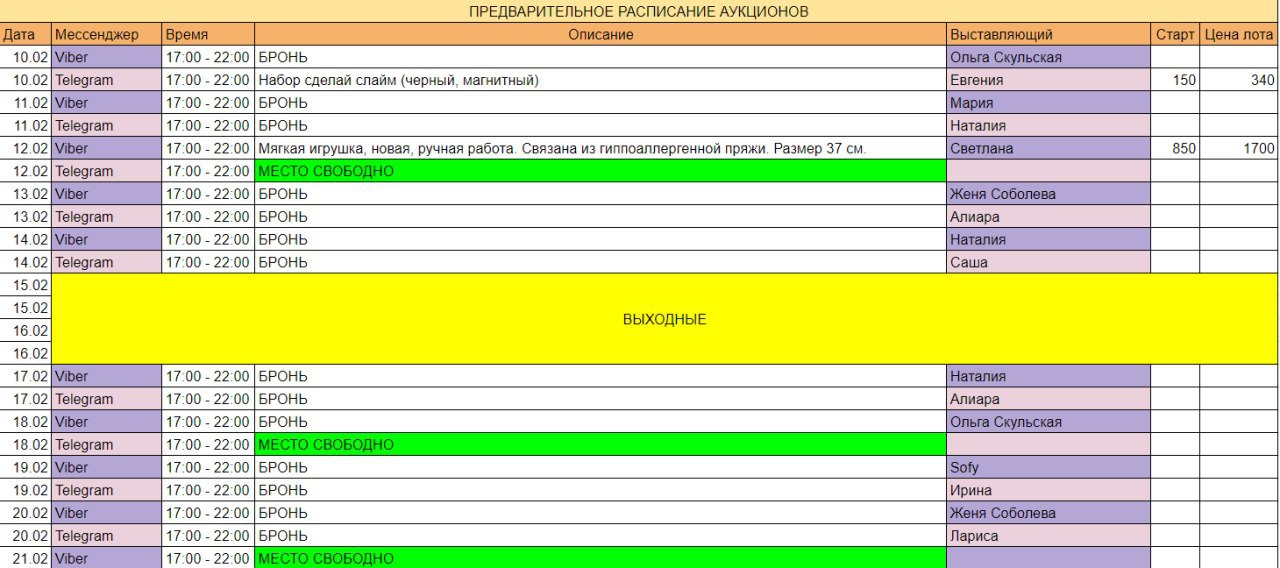Click the start price cell '150'
Image resolution: width=1280 pixels, height=568 pixels.
[x=1175, y=80]
